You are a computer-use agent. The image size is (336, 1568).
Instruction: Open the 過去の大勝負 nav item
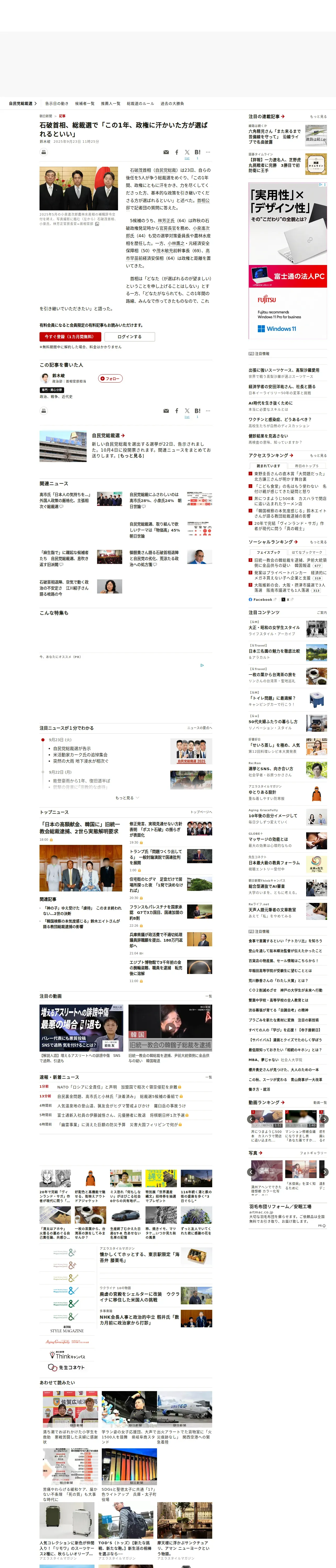point(172,103)
